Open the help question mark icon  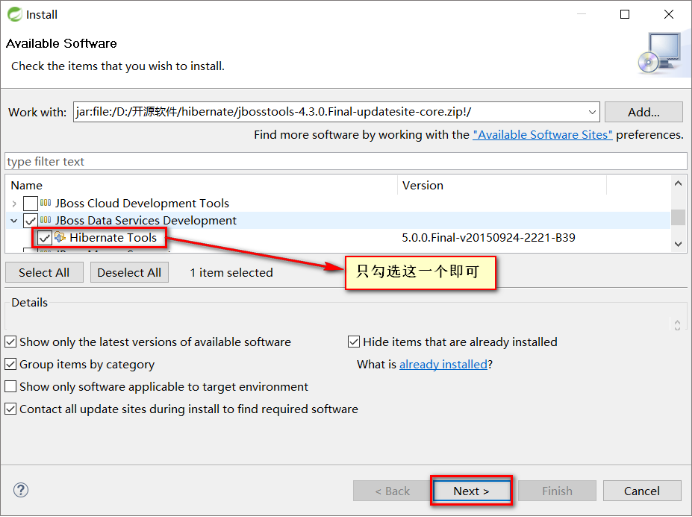[x=21, y=490]
